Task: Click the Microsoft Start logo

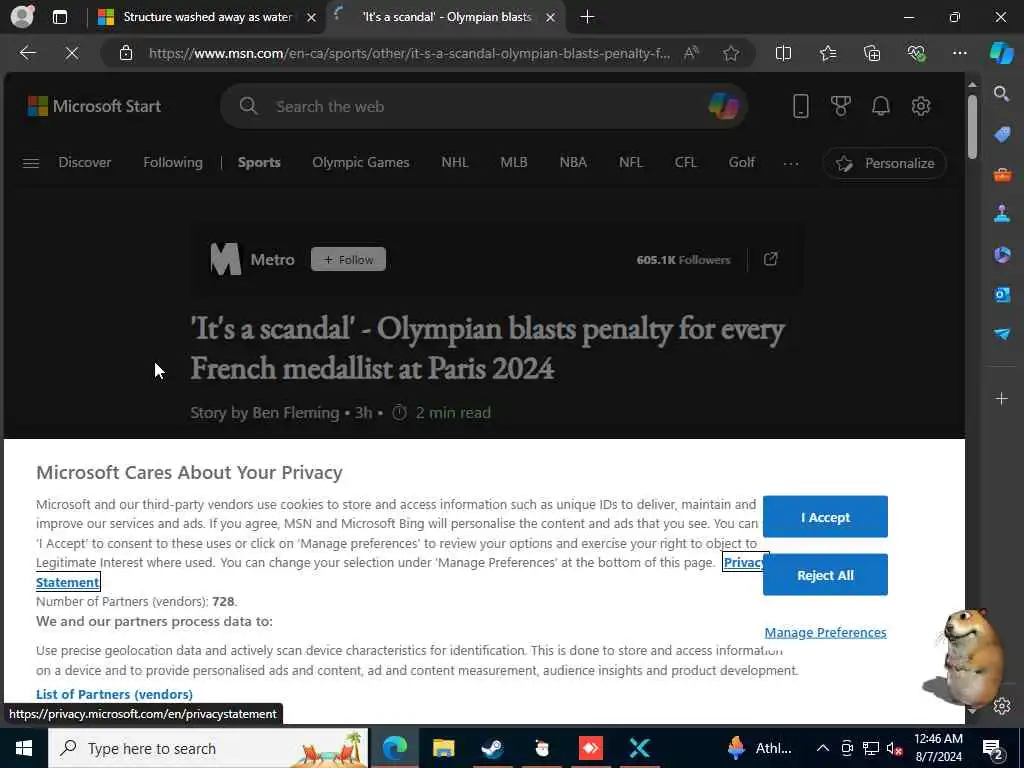Action: point(94,106)
